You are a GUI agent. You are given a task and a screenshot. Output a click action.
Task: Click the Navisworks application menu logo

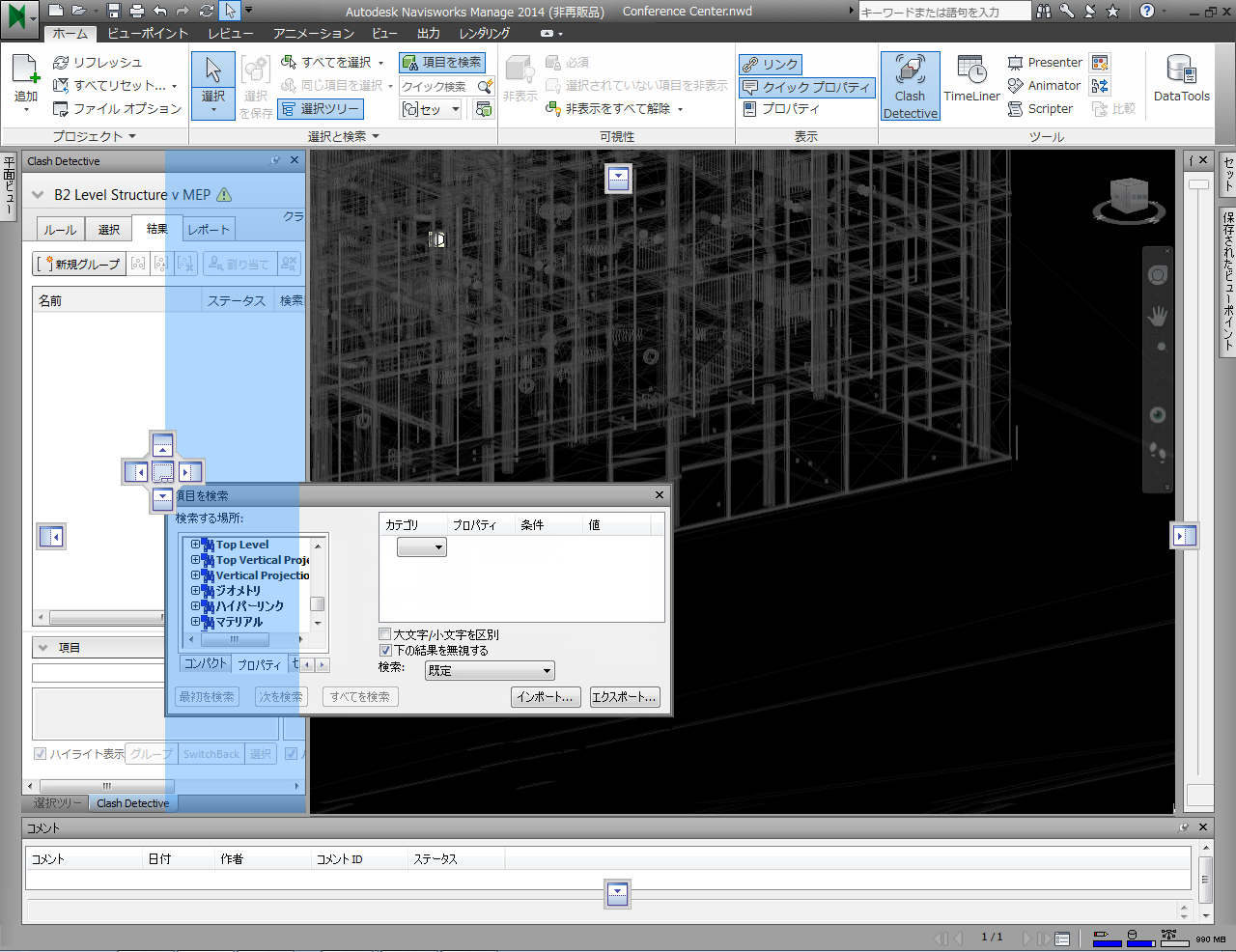(17, 17)
